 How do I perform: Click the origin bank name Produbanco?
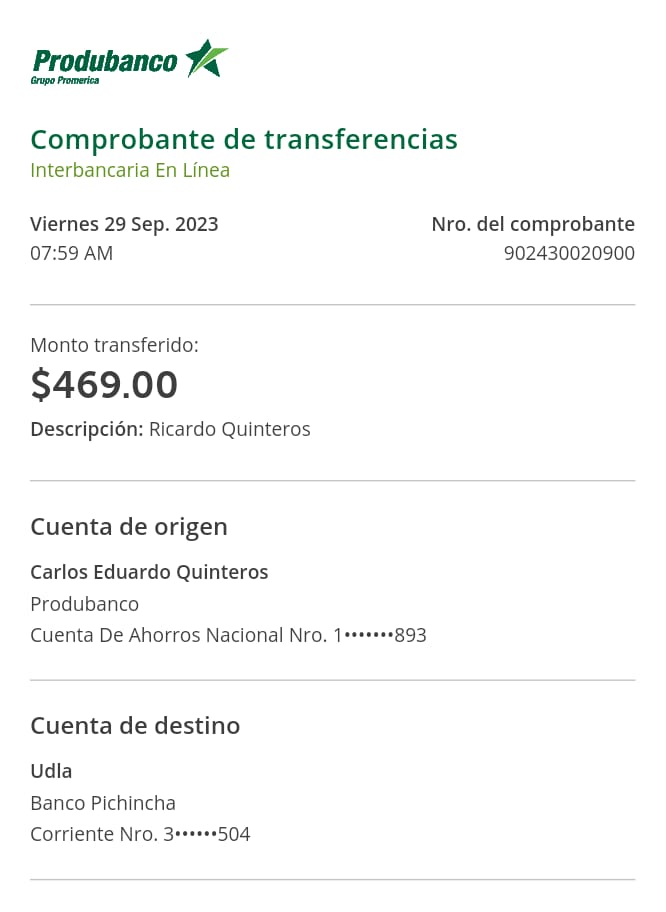pos(84,604)
